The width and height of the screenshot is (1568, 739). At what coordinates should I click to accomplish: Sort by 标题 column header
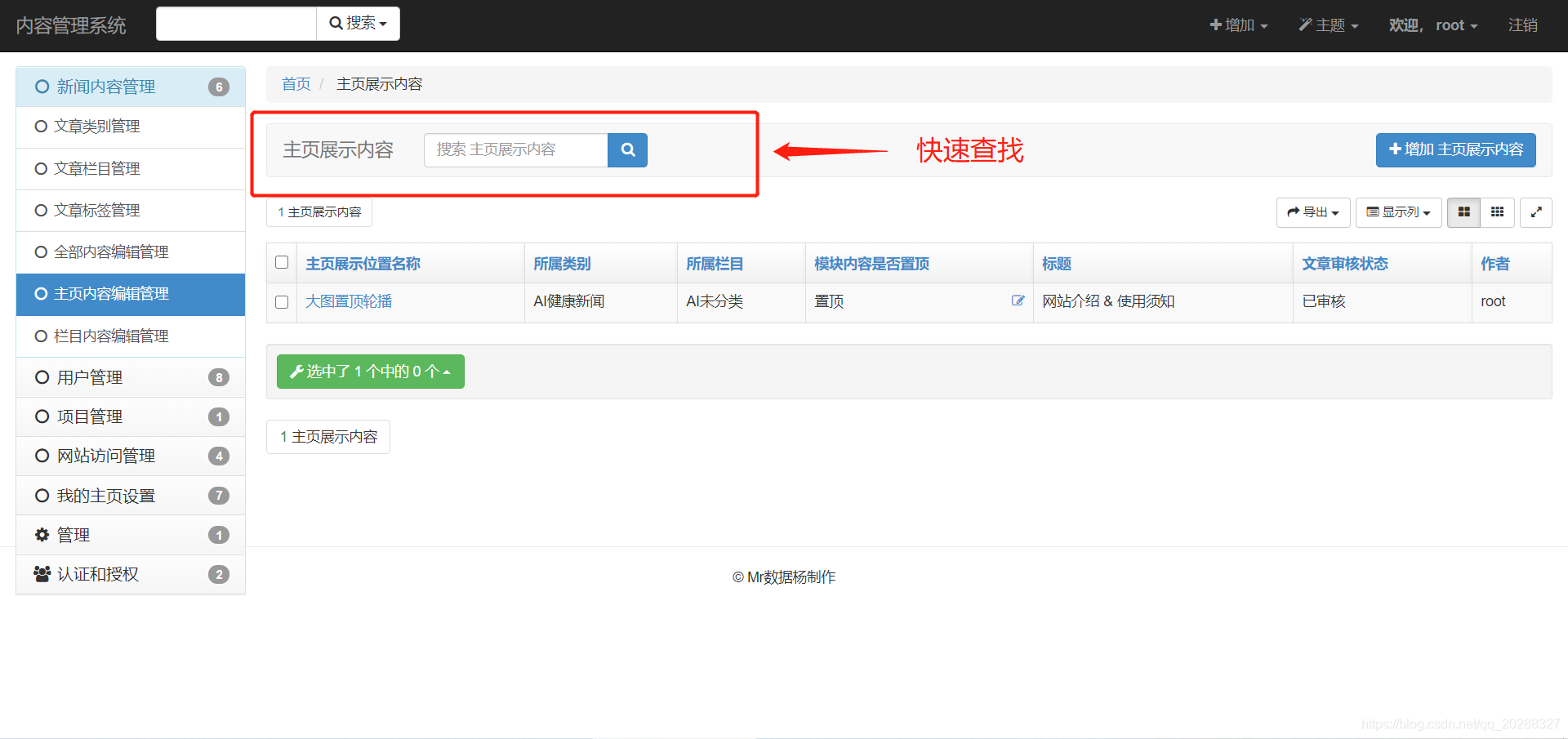click(x=1056, y=264)
